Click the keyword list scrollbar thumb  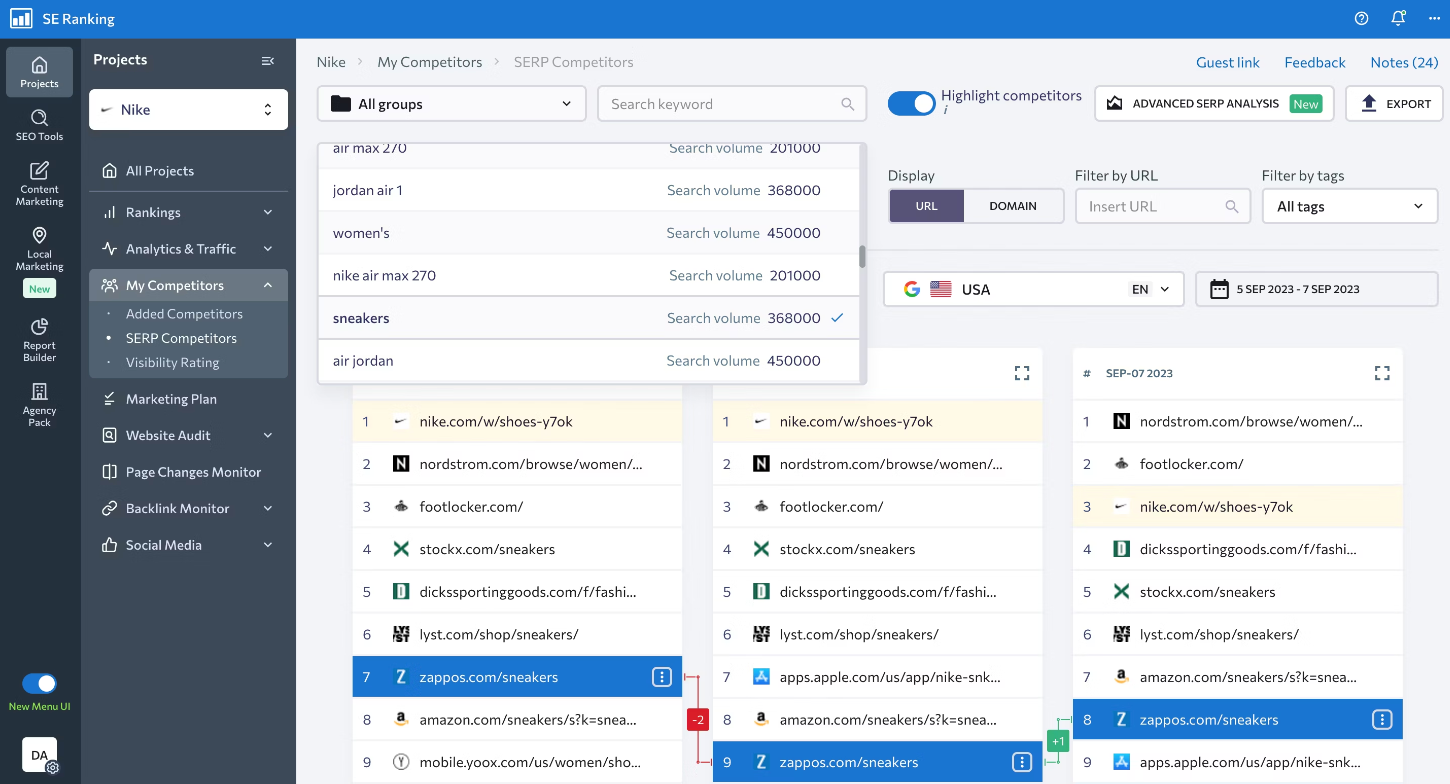(862, 257)
